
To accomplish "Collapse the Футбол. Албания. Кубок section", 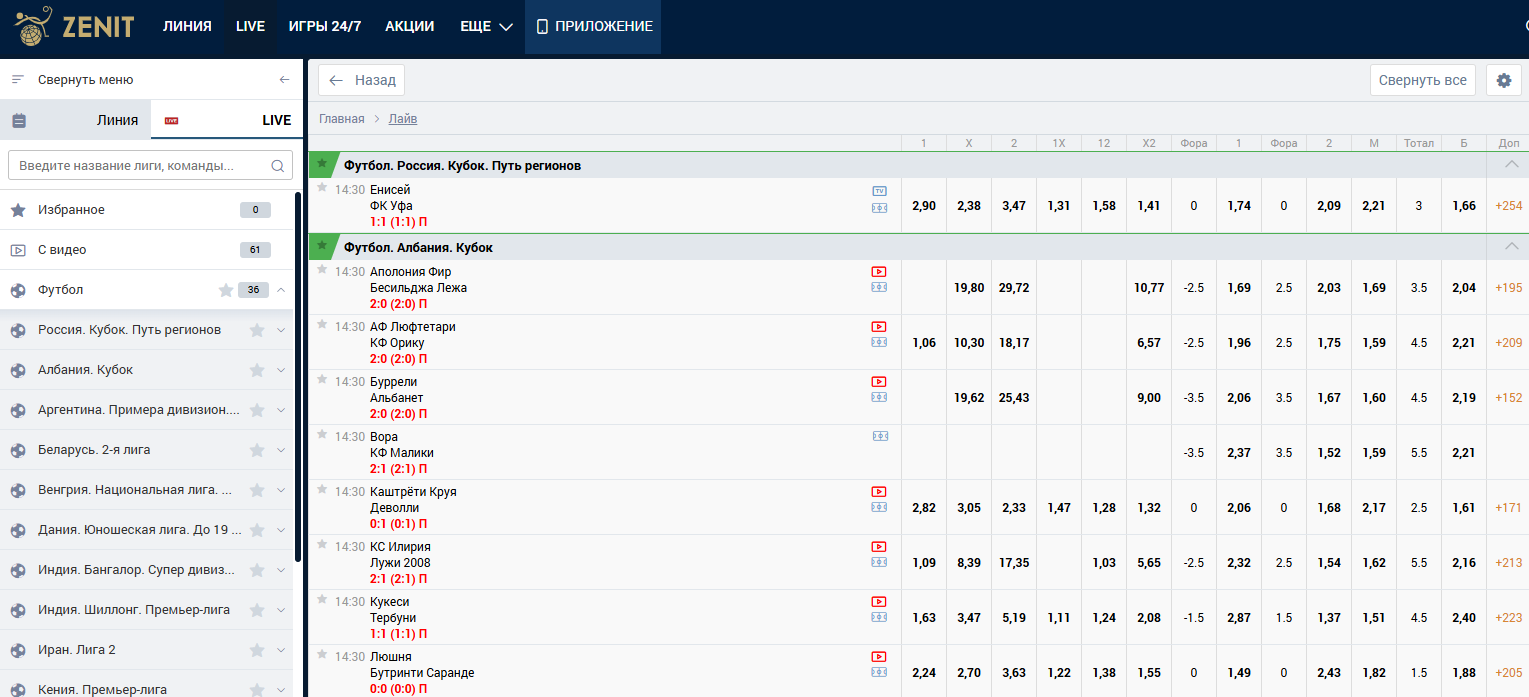I will tap(1511, 247).
